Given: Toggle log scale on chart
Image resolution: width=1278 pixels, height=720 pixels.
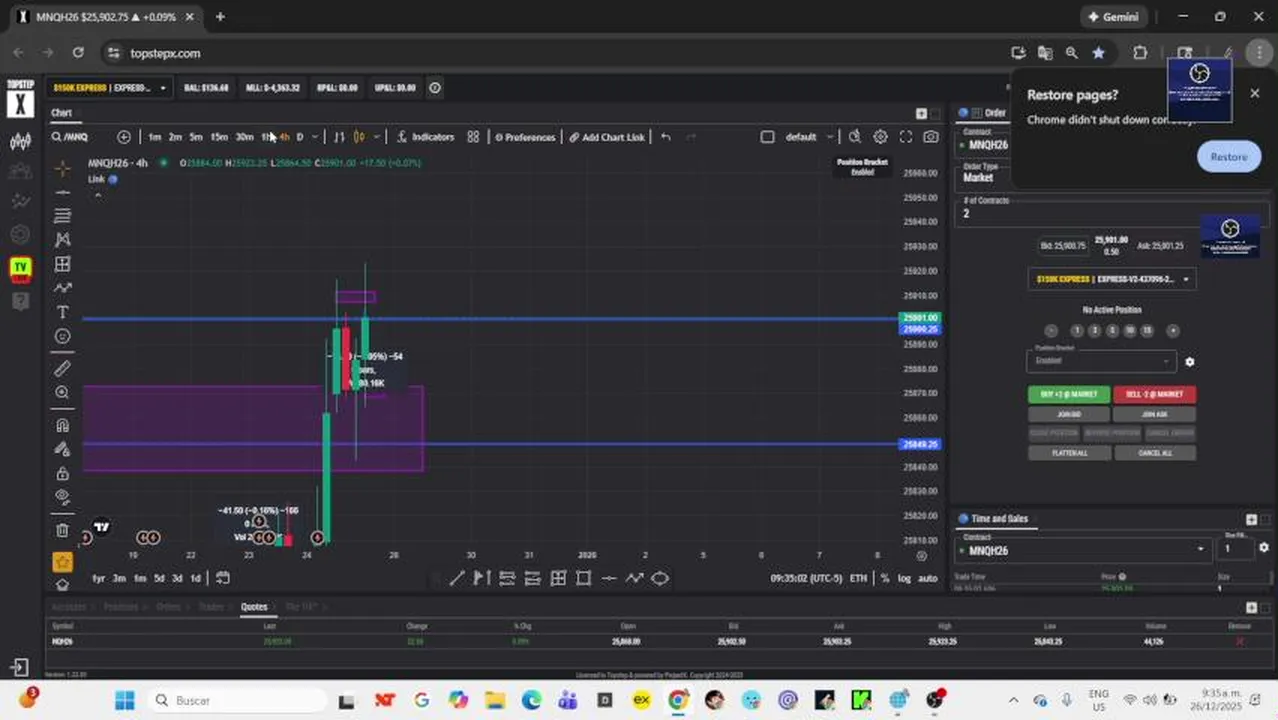Looking at the screenshot, I should point(904,578).
